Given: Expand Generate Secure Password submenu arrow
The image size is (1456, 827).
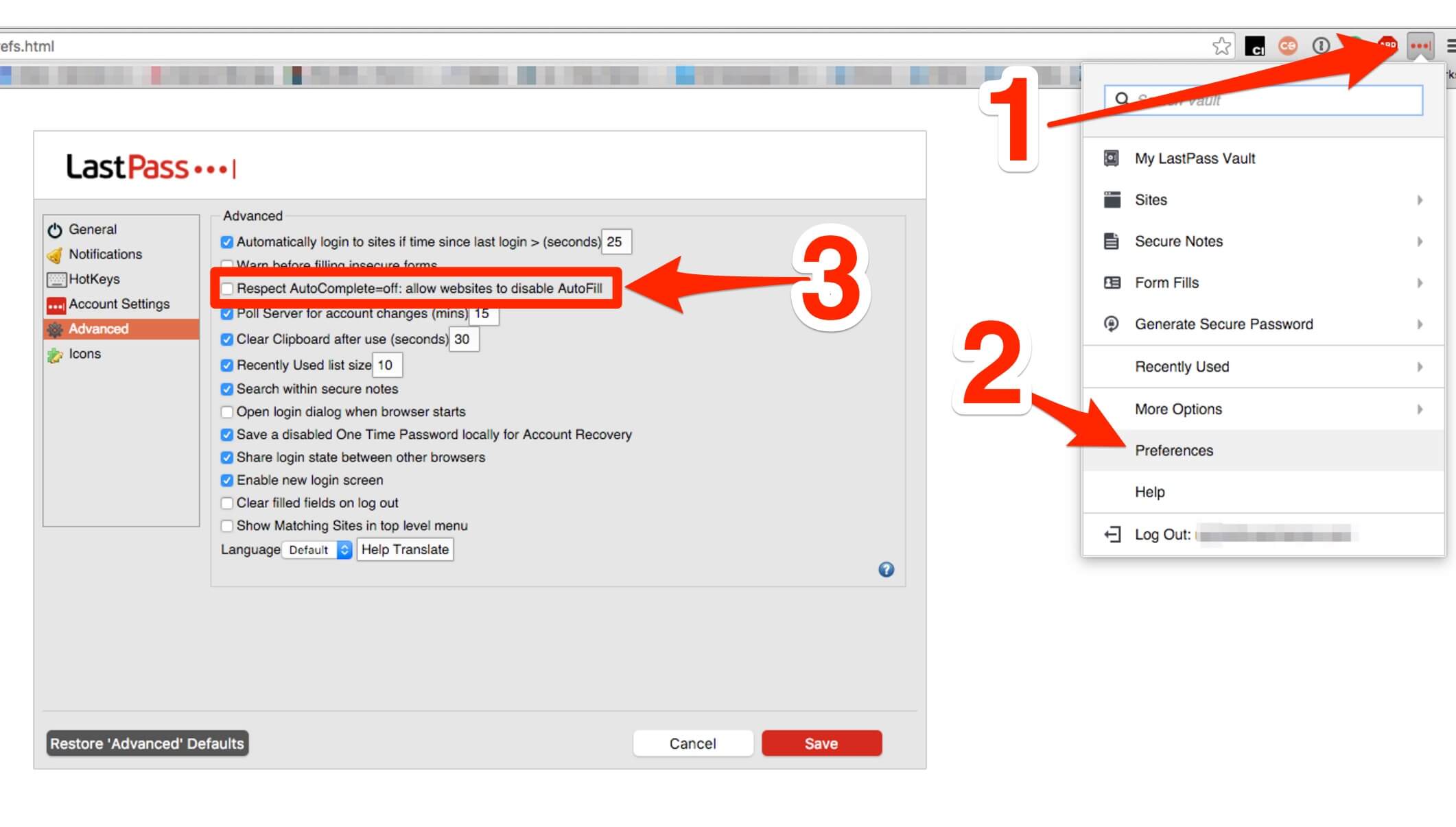Looking at the screenshot, I should point(1420,324).
